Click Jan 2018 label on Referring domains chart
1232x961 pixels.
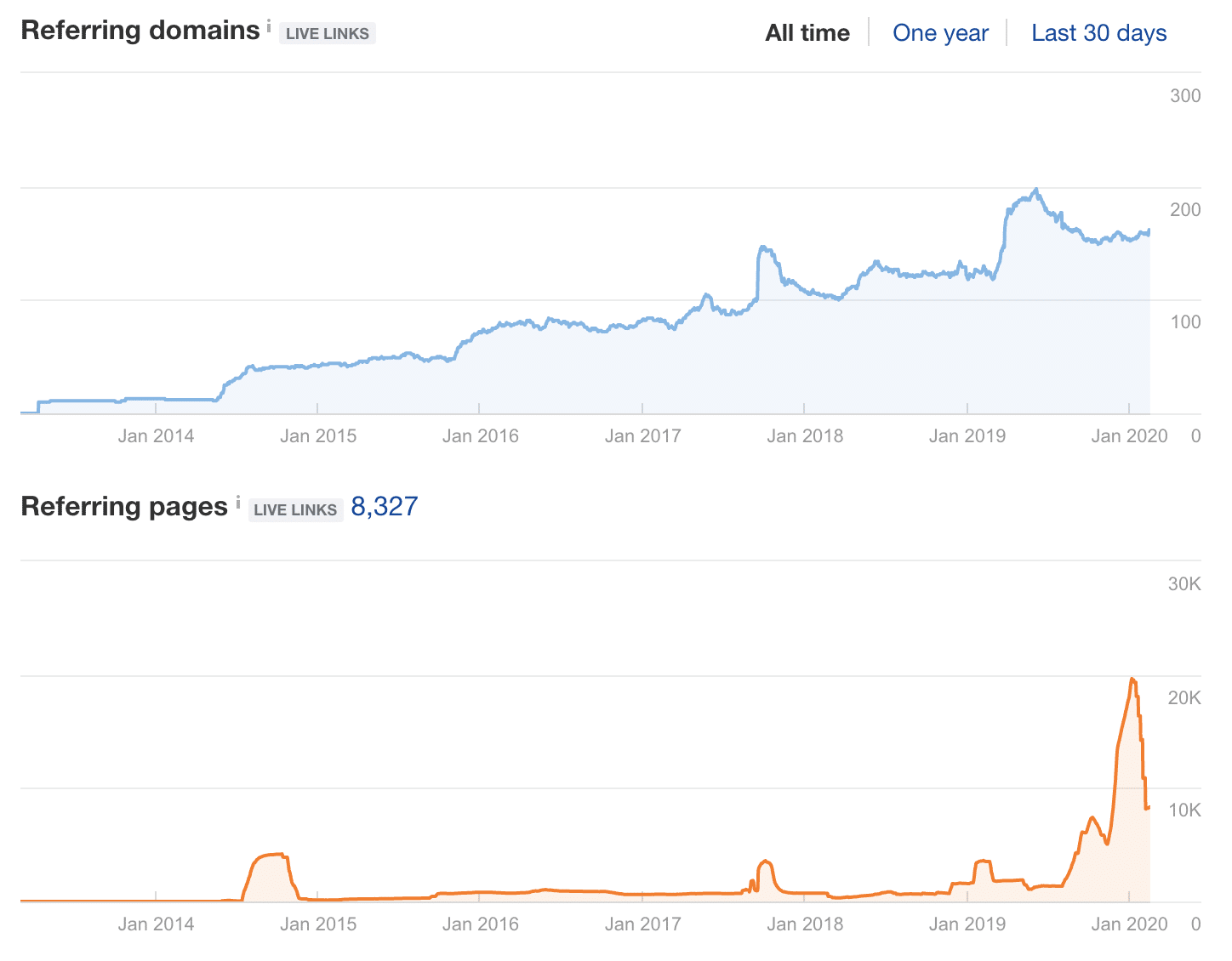pyautogui.click(x=805, y=436)
